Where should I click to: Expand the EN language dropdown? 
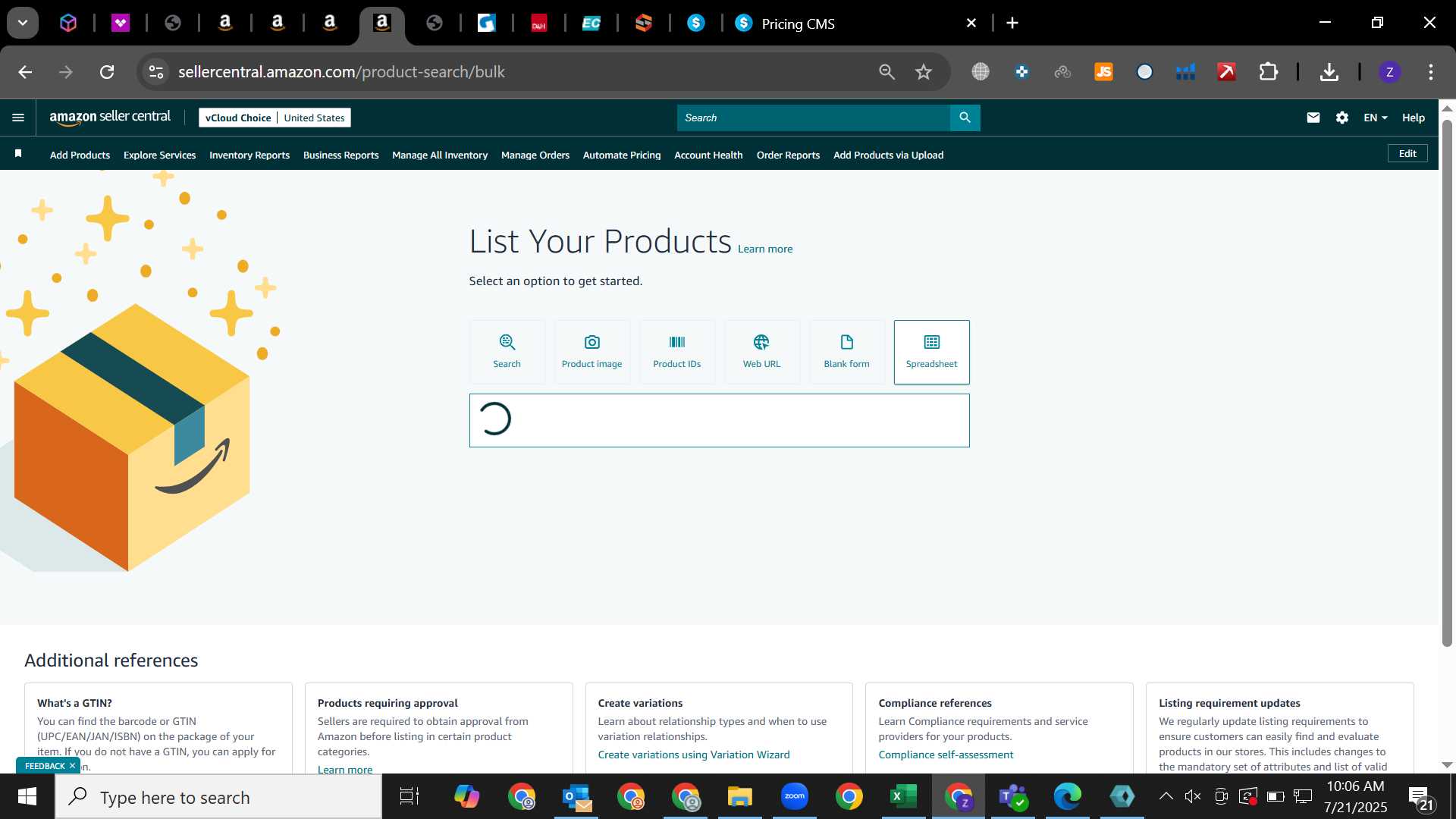(1375, 118)
